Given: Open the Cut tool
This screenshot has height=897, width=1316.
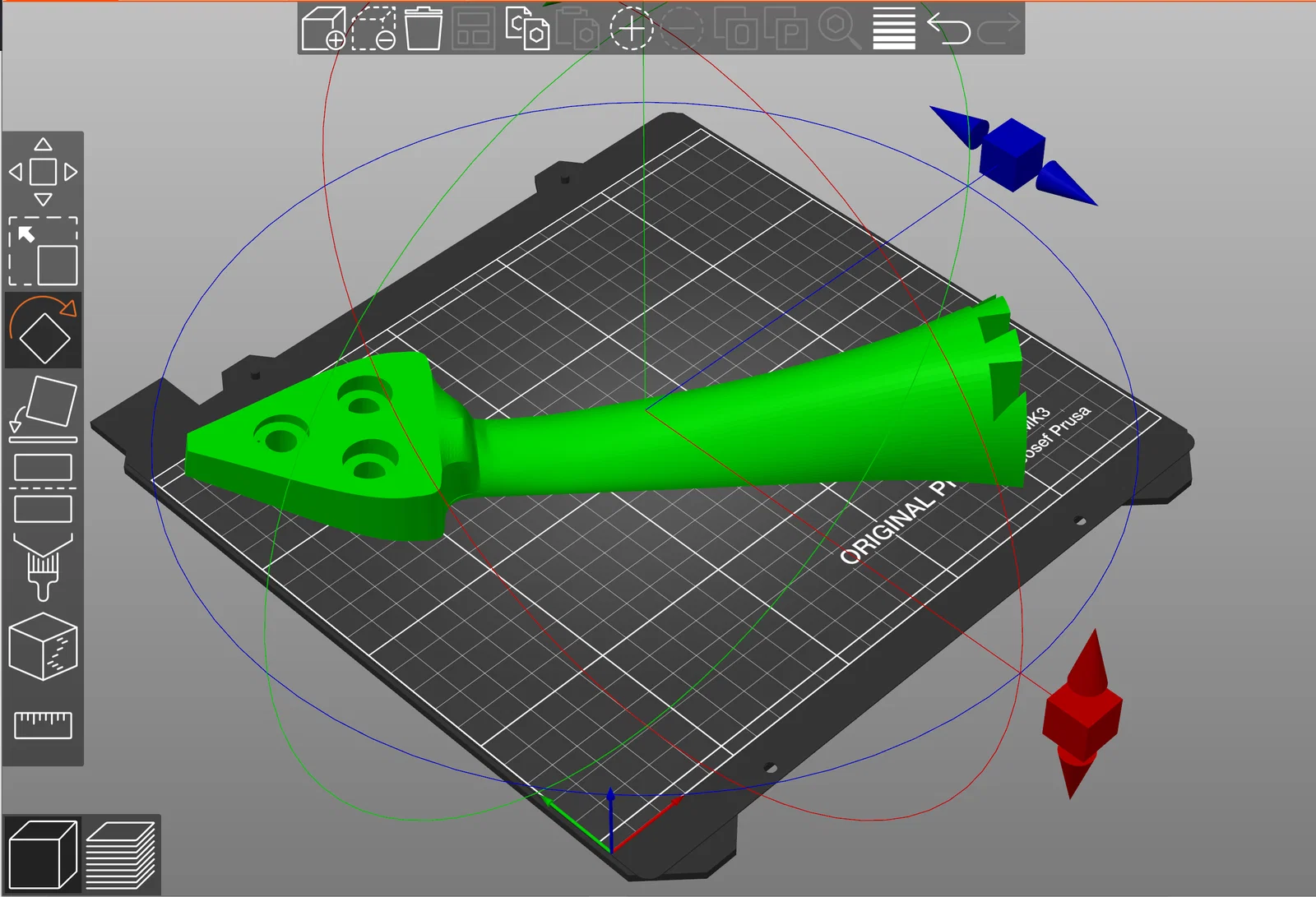Looking at the screenshot, I should tap(43, 488).
